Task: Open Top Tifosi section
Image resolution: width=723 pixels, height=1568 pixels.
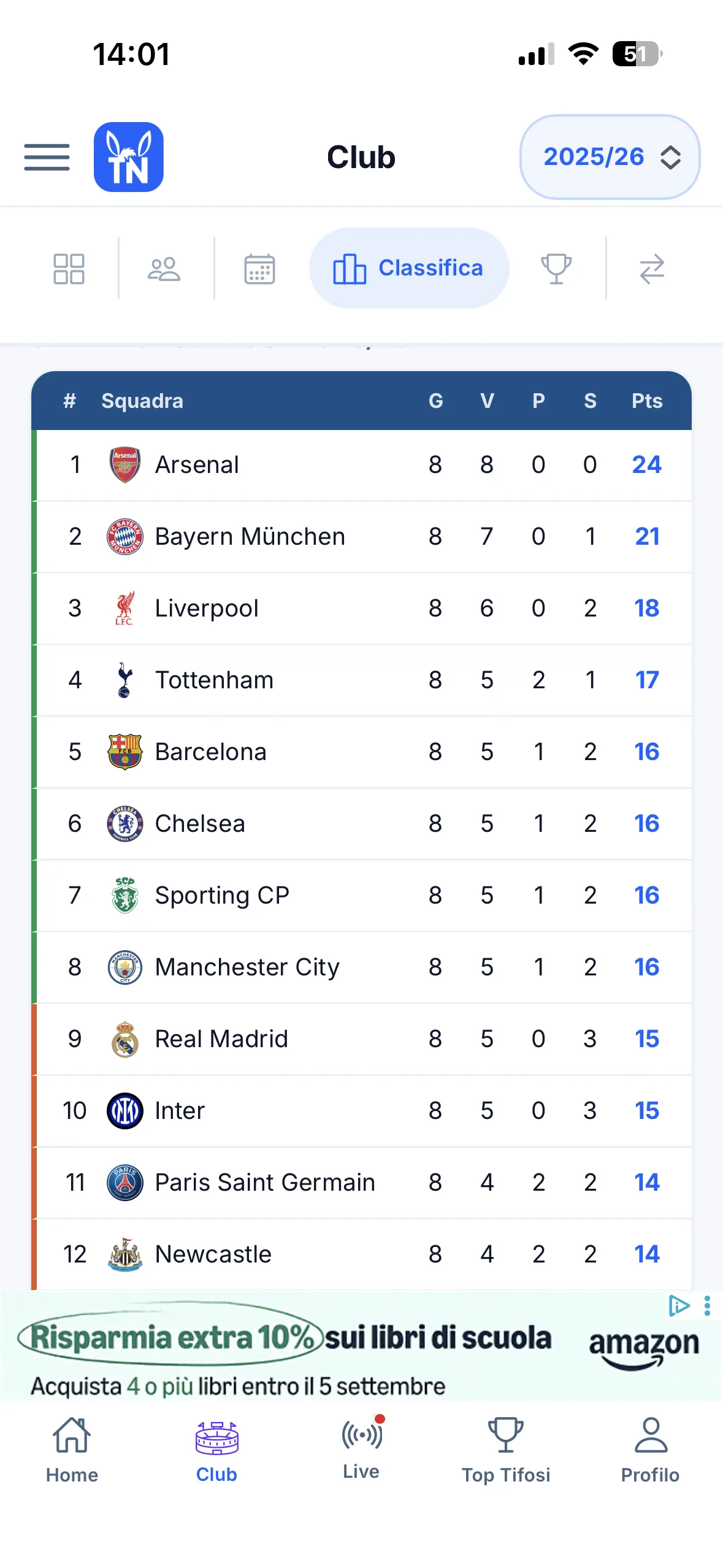Action: tap(506, 1450)
